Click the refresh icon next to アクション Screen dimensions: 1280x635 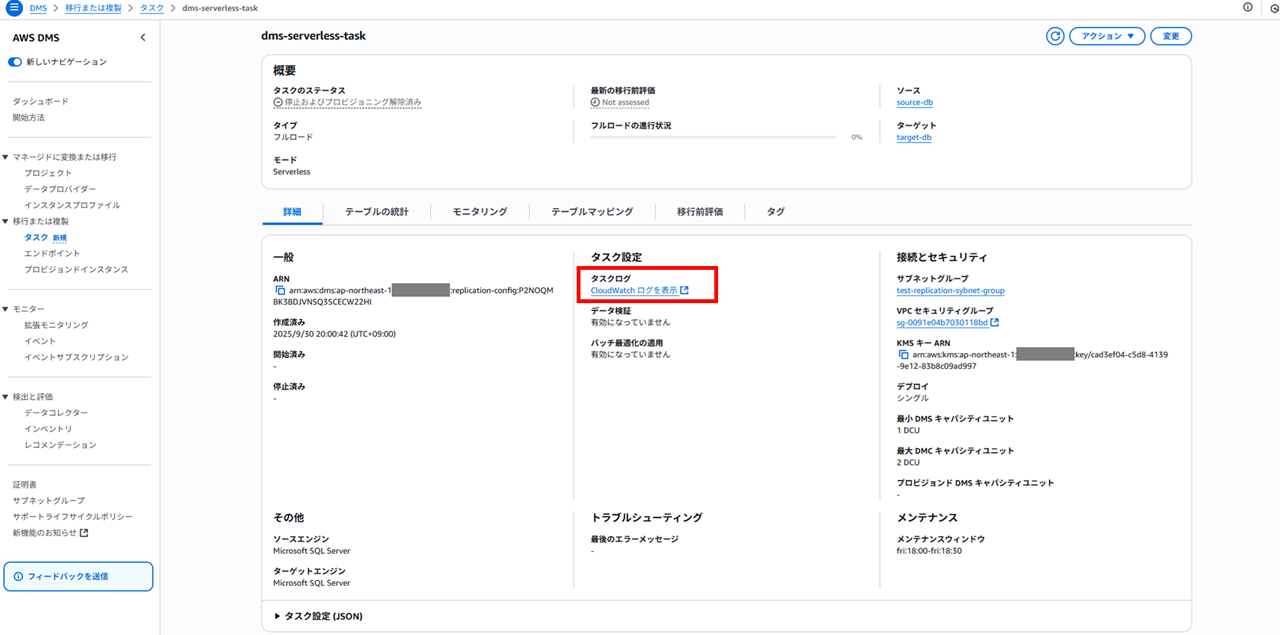pos(1055,36)
